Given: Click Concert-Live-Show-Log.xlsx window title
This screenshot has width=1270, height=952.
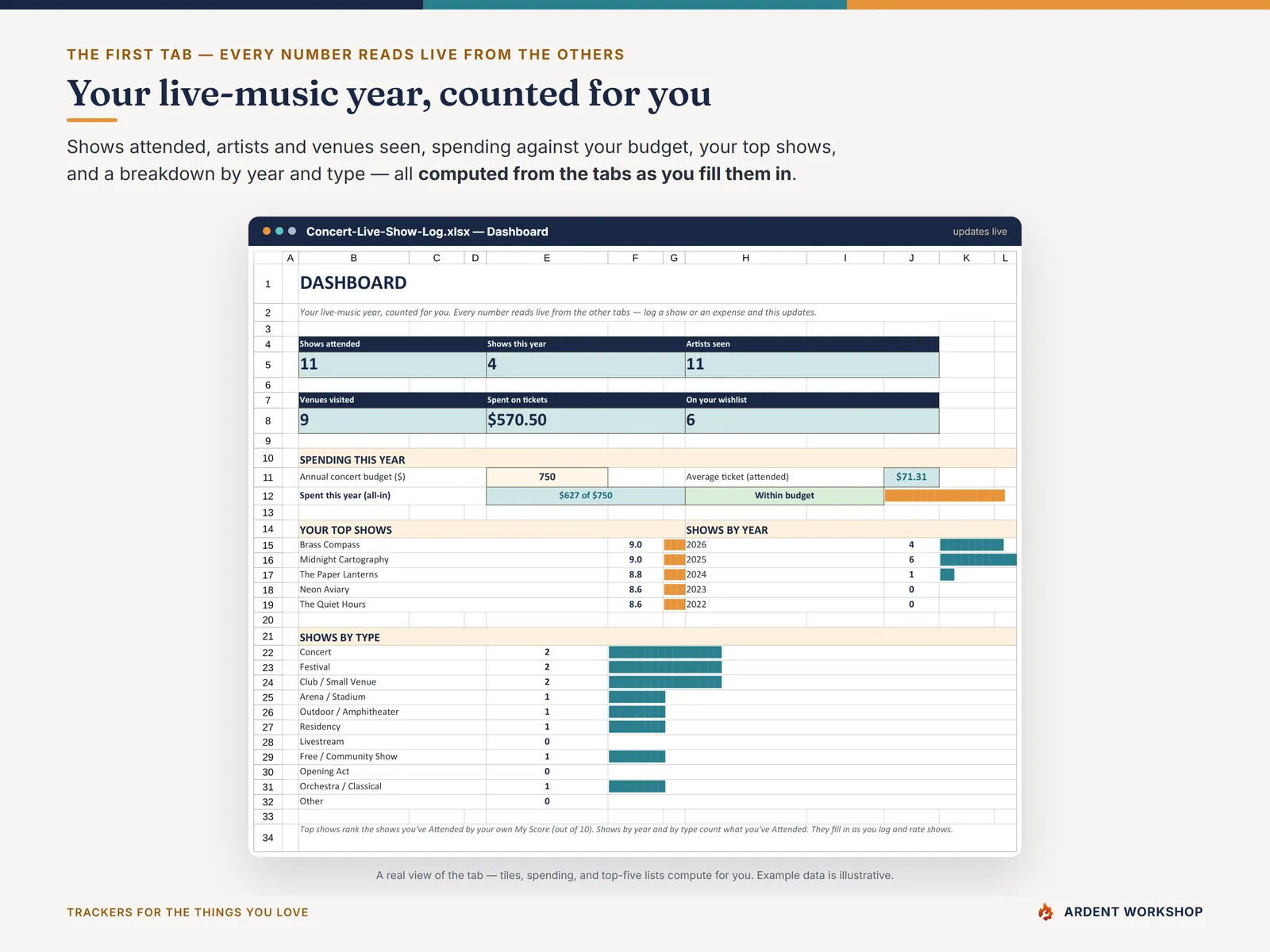Looking at the screenshot, I should [x=427, y=232].
